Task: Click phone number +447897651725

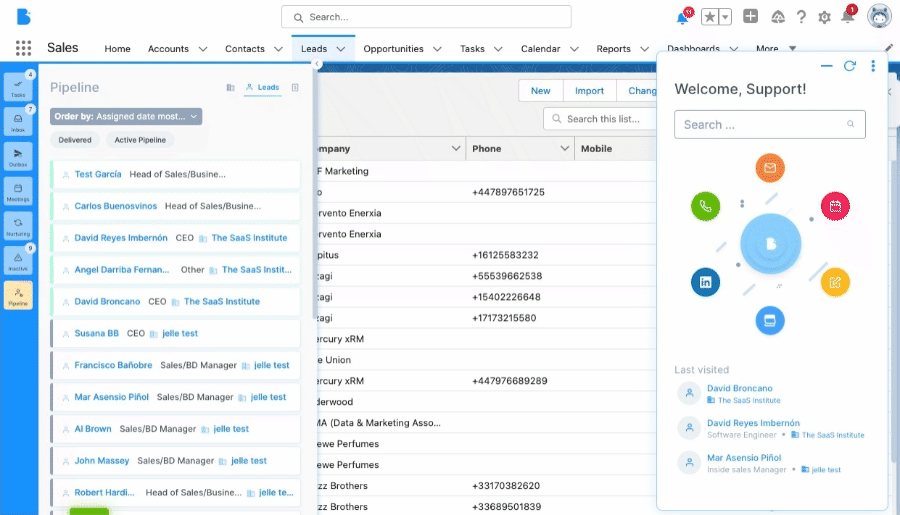Action: (508, 192)
